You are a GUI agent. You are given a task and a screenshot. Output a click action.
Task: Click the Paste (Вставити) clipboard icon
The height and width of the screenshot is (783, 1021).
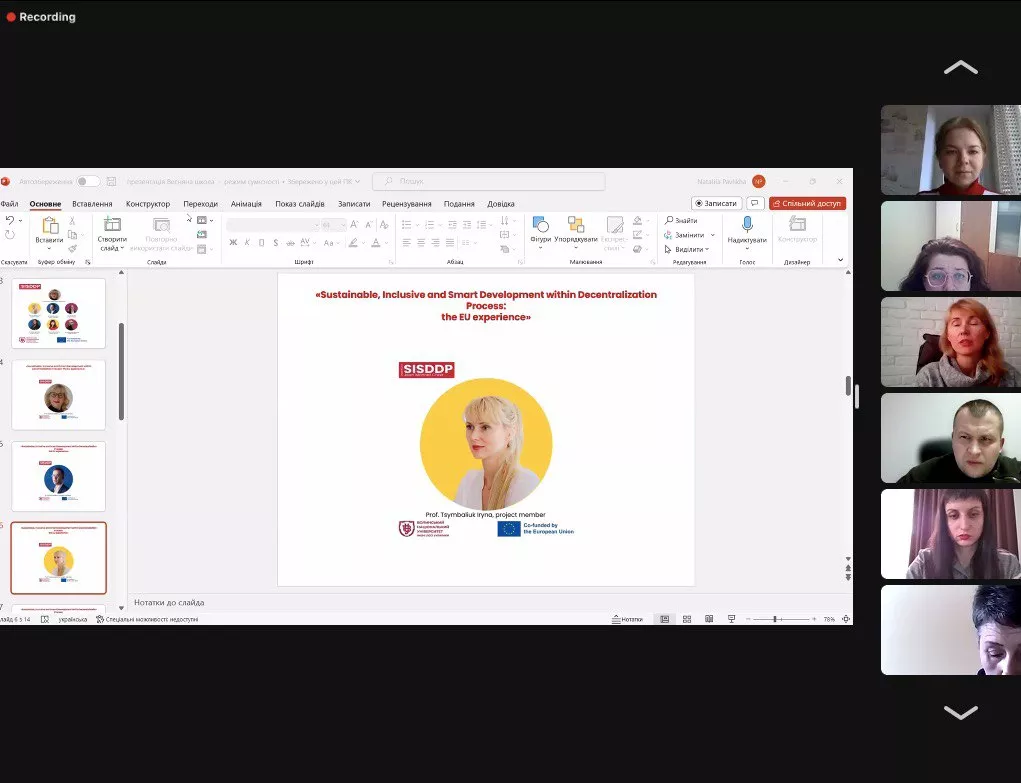[49, 225]
